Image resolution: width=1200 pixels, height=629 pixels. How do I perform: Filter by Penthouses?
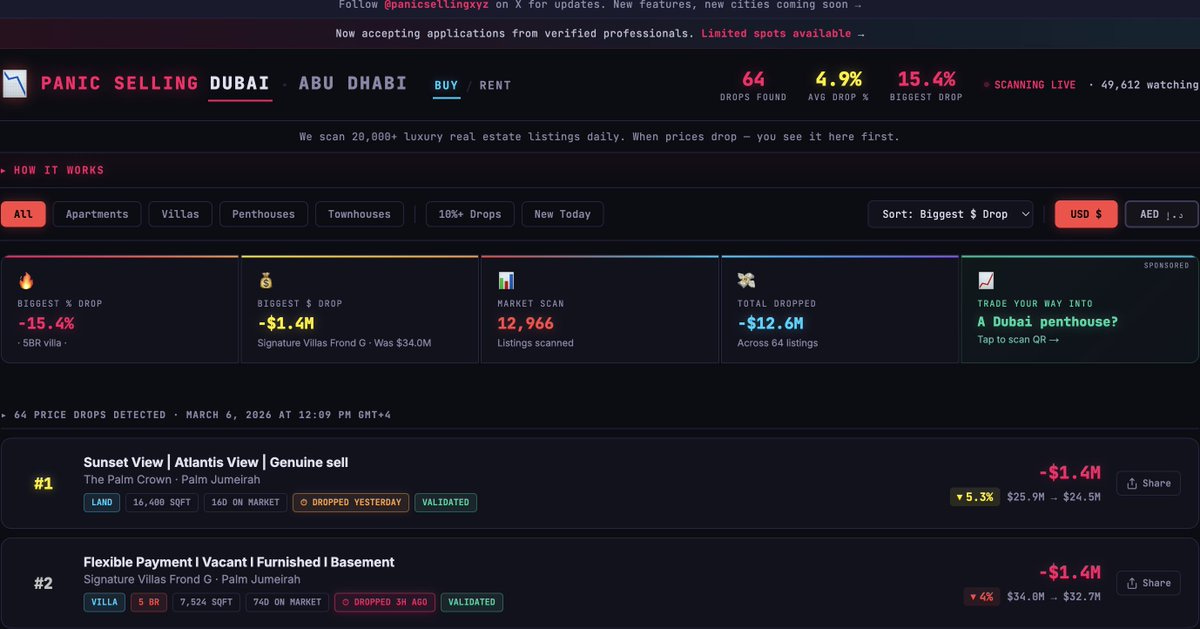pyautogui.click(x=263, y=214)
